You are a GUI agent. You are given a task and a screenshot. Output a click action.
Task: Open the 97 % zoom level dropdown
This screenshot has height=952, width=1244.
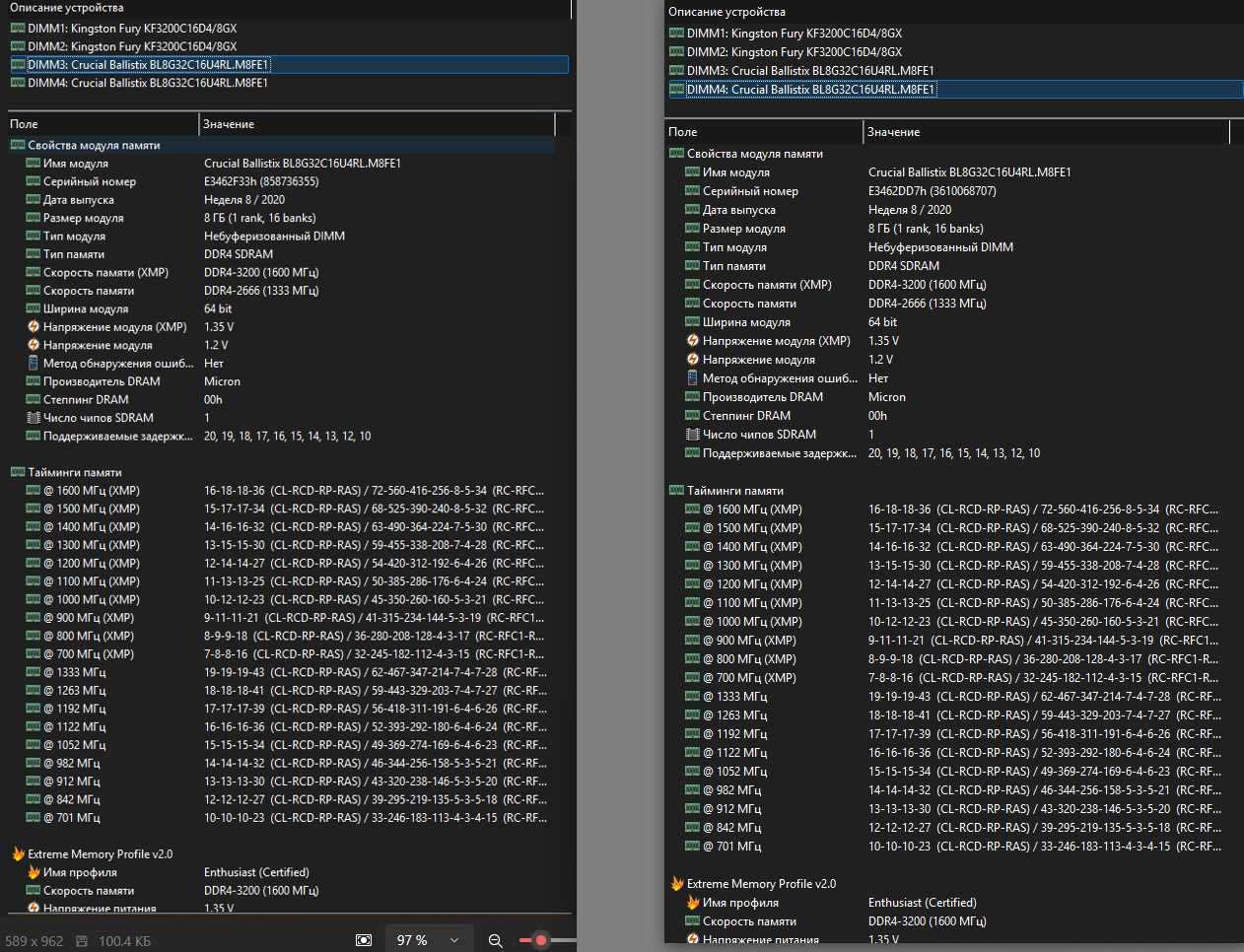(428, 941)
